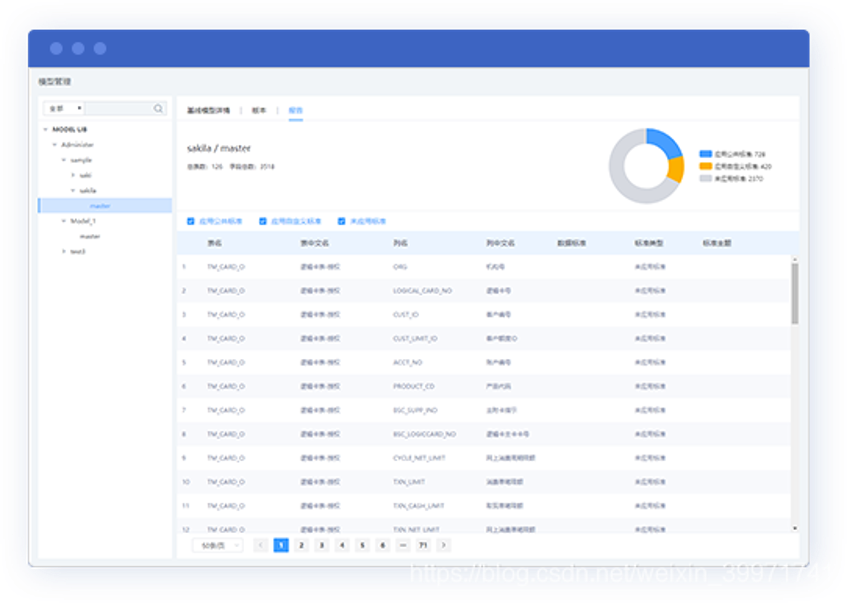Screen dimensions: 847x604
Task: Uncheck the 应用自定义标准 filter
Action: tap(262, 220)
